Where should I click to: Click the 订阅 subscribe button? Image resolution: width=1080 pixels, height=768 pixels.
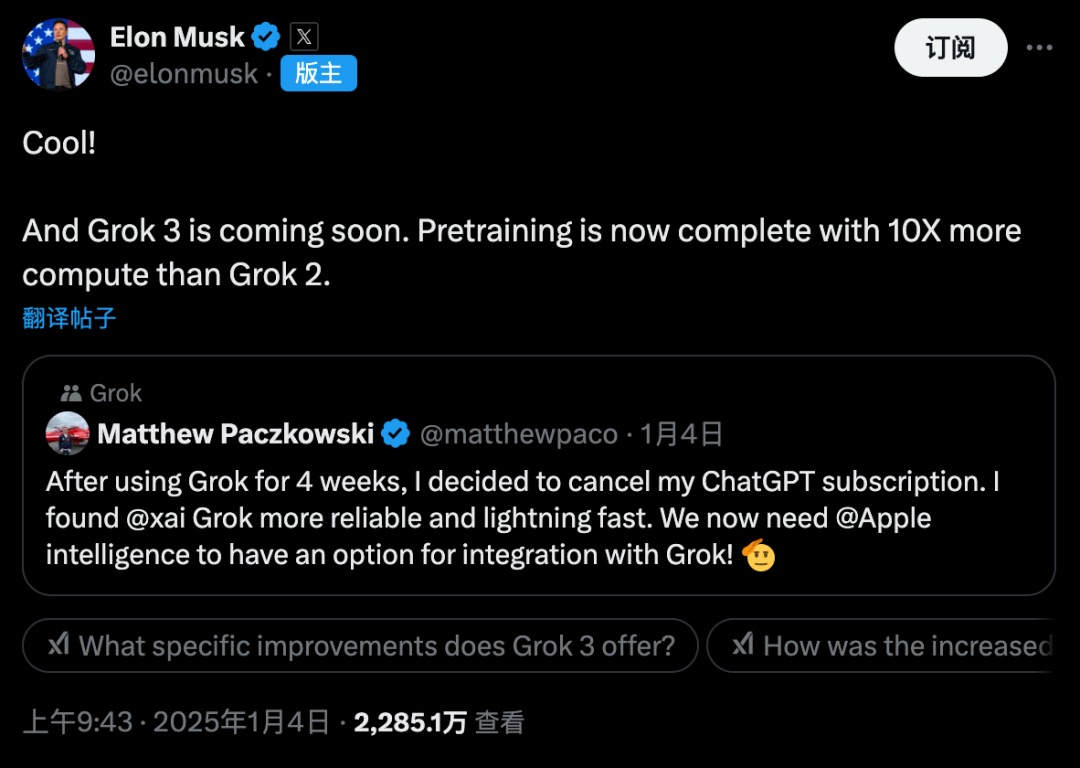[x=951, y=48]
